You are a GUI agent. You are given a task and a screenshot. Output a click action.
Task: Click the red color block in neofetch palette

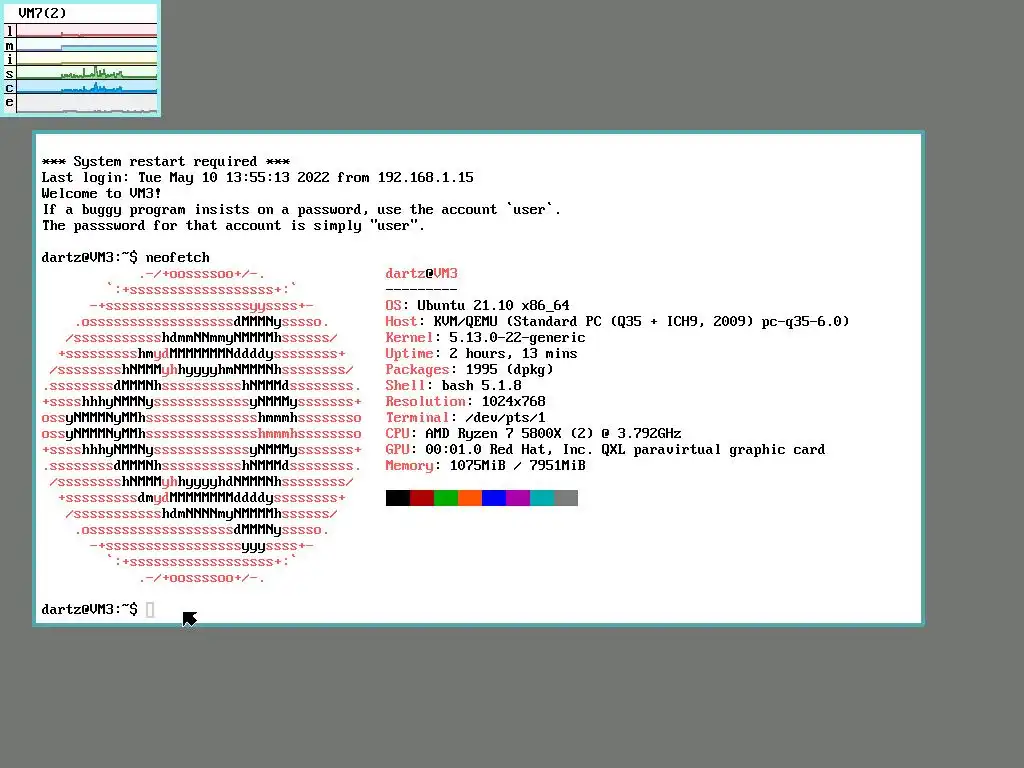(422, 498)
